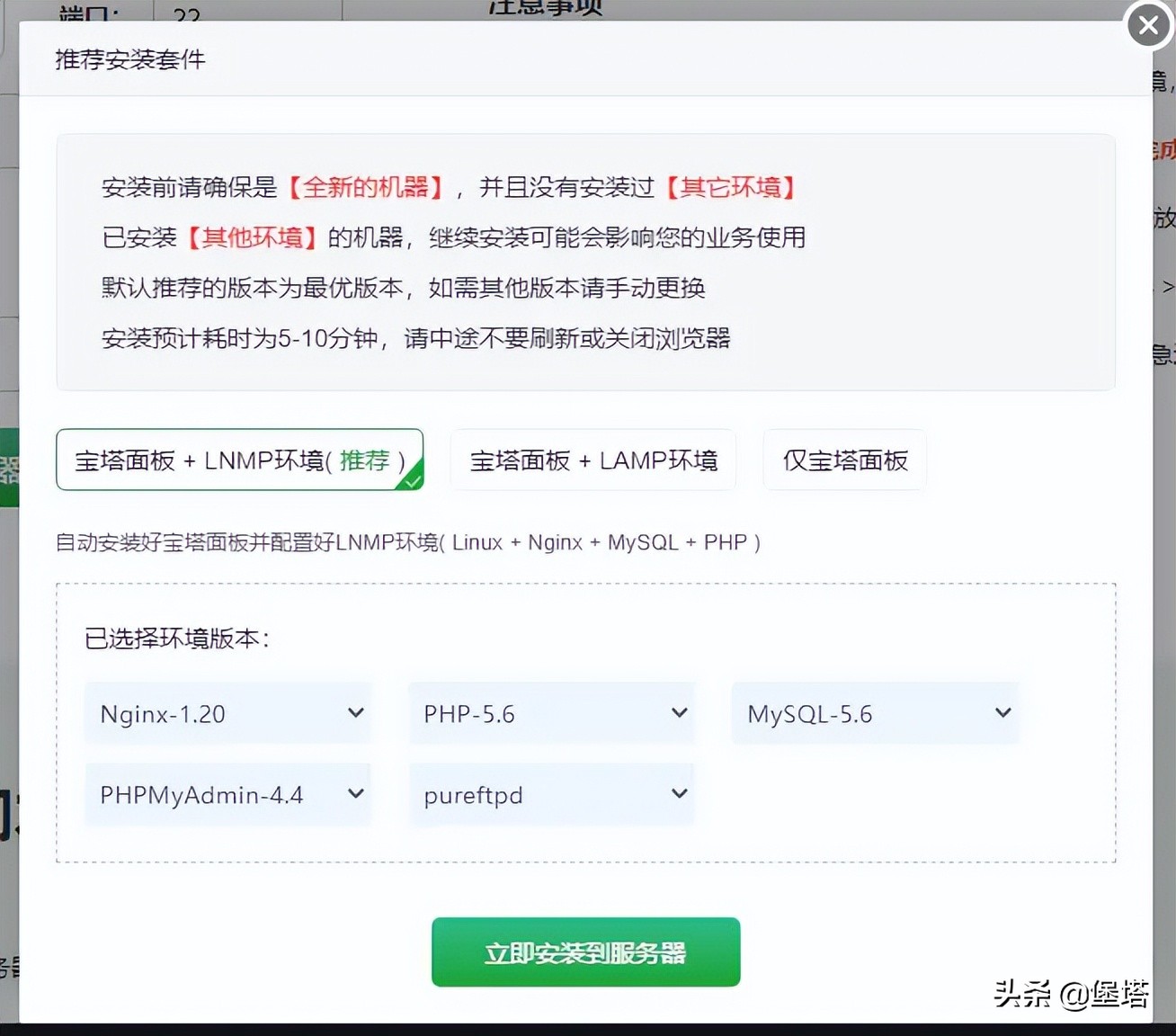Image resolution: width=1176 pixels, height=1036 pixels.
Task: Close the 推荐安装套件 dialog
Action: 1147,25
